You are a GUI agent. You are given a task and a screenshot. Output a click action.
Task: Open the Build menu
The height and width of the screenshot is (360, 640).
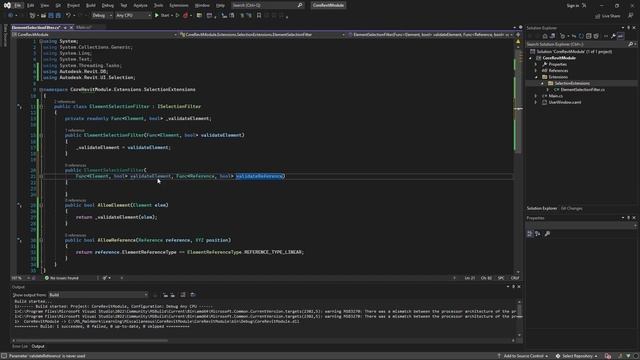[x=91, y=5]
